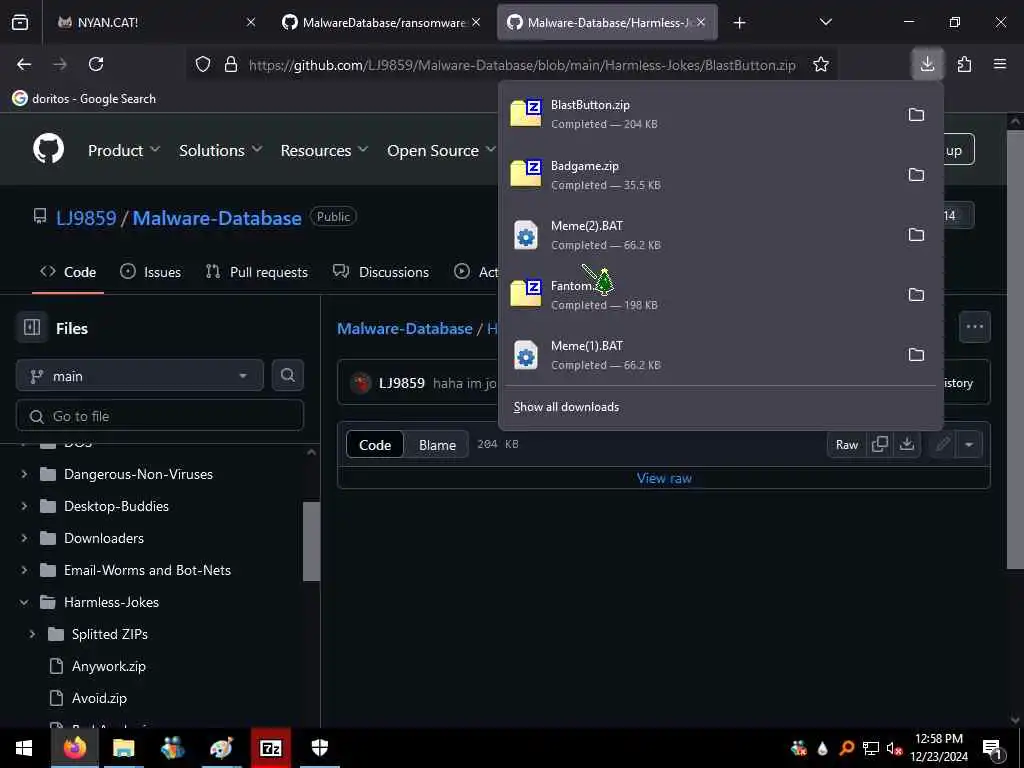Switch to the Issues tab
This screenshot has width=1024, height=768.
pos(151,272)
